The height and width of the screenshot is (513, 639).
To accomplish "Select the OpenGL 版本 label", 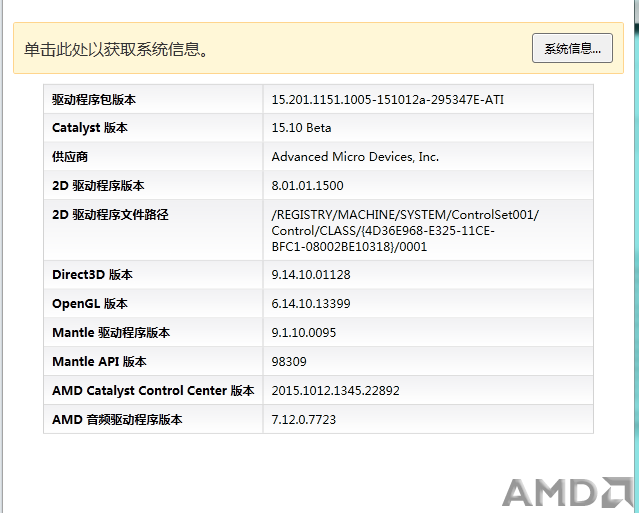I will pos(90,304).
